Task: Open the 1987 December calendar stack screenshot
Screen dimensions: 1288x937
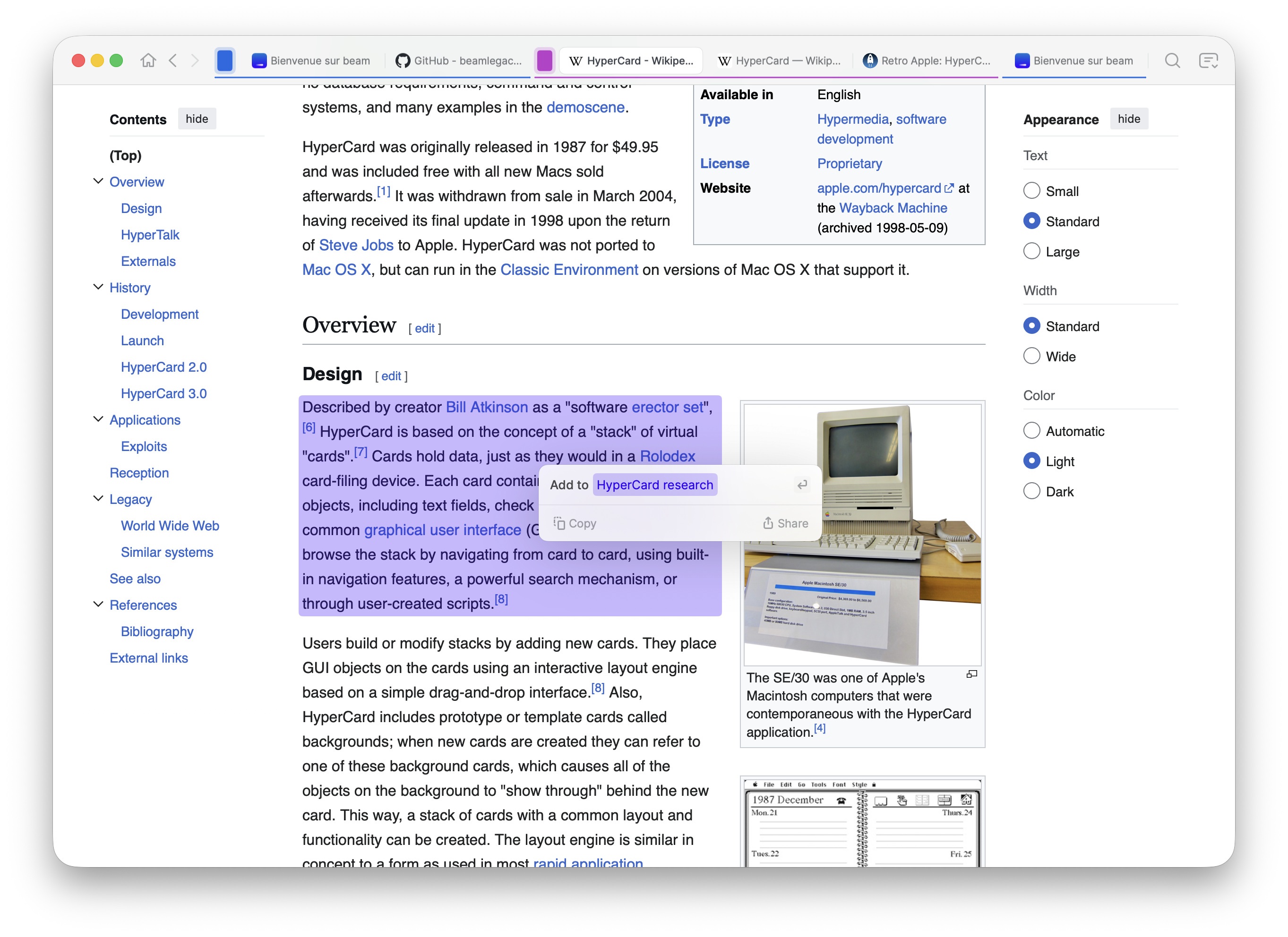Action: pyautogui.click(x=862, y=823)
